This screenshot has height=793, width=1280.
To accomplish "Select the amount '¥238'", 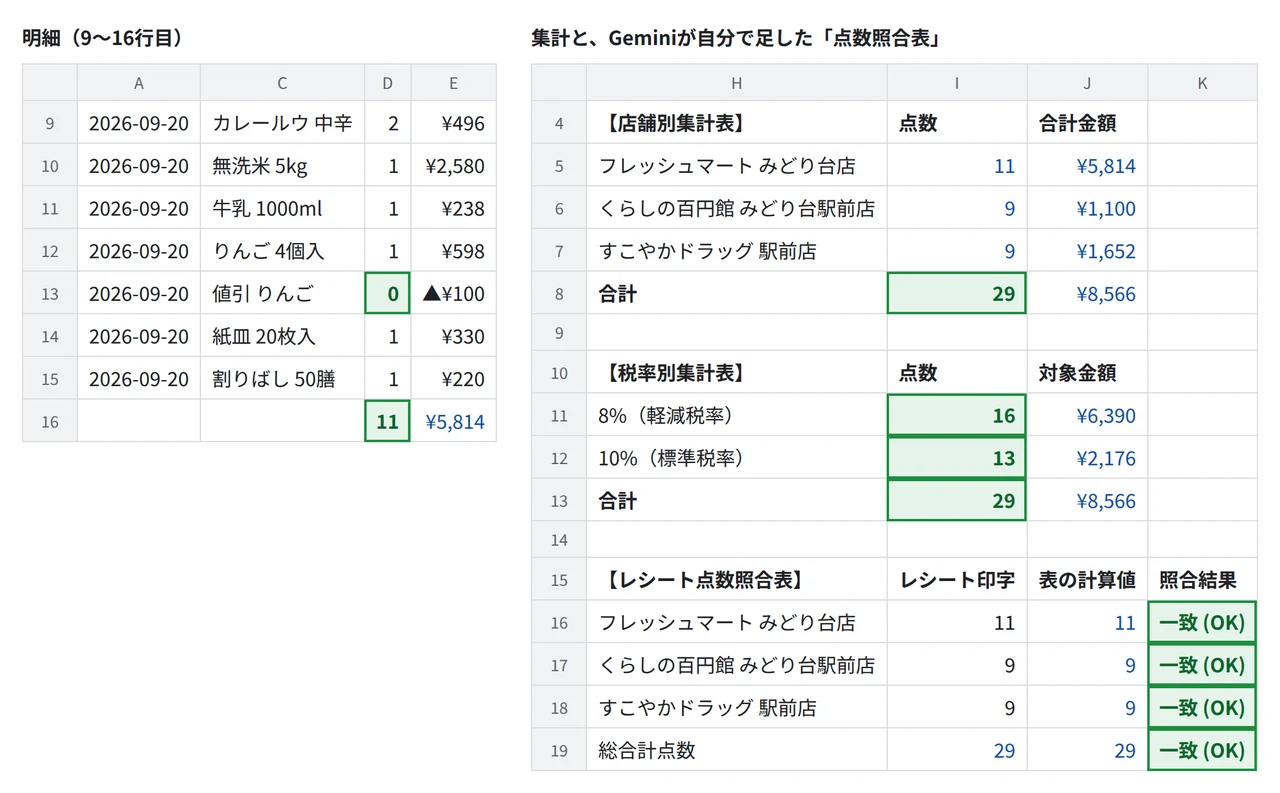I will point(453,208).
